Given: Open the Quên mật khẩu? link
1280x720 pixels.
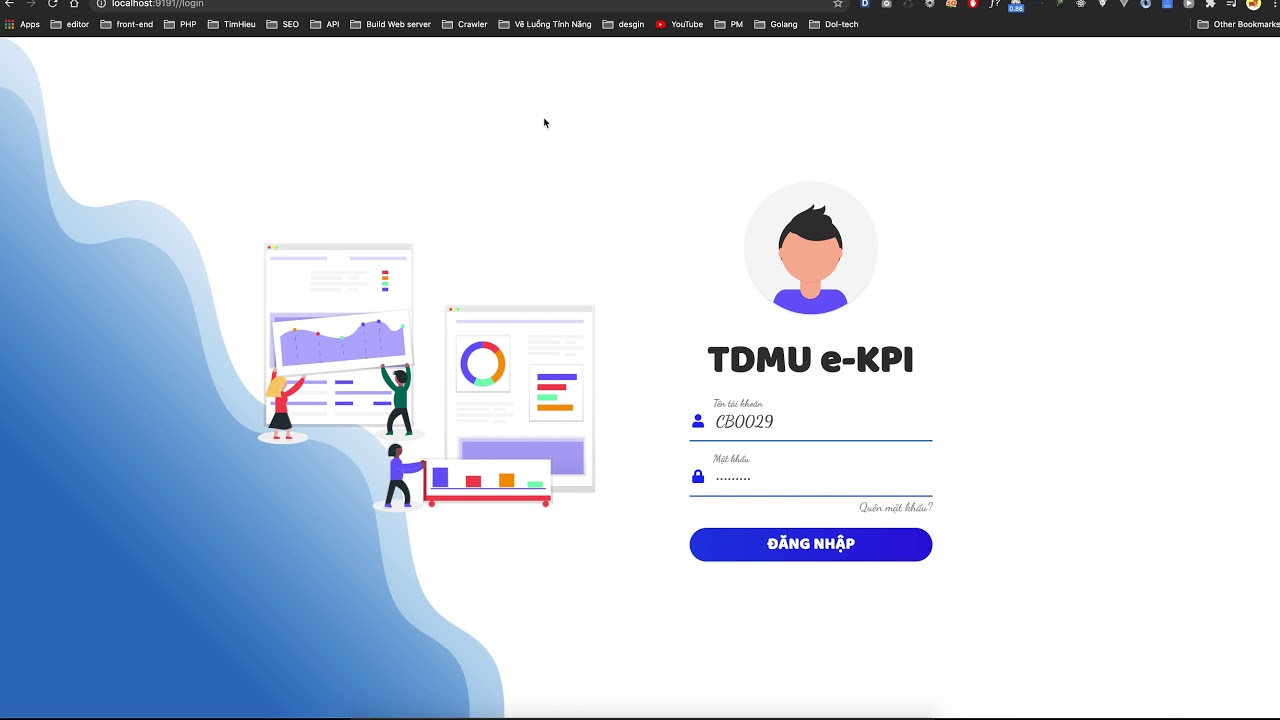Looking at the screenshot, I should [895, 508].
